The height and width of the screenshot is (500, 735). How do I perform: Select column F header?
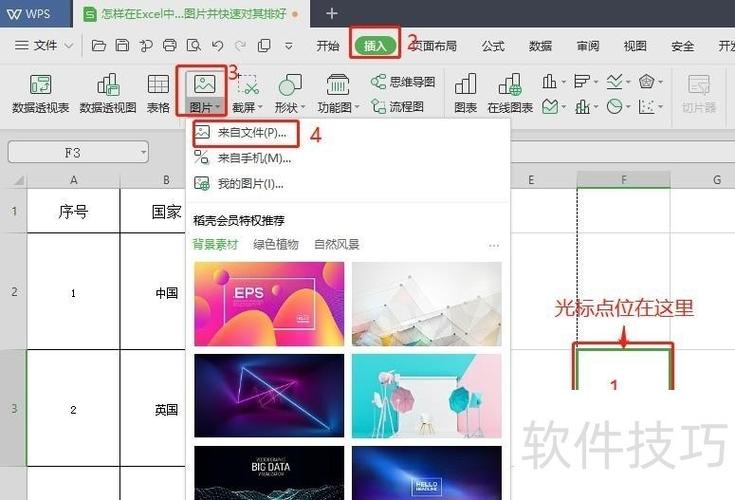tap(623, 180)
